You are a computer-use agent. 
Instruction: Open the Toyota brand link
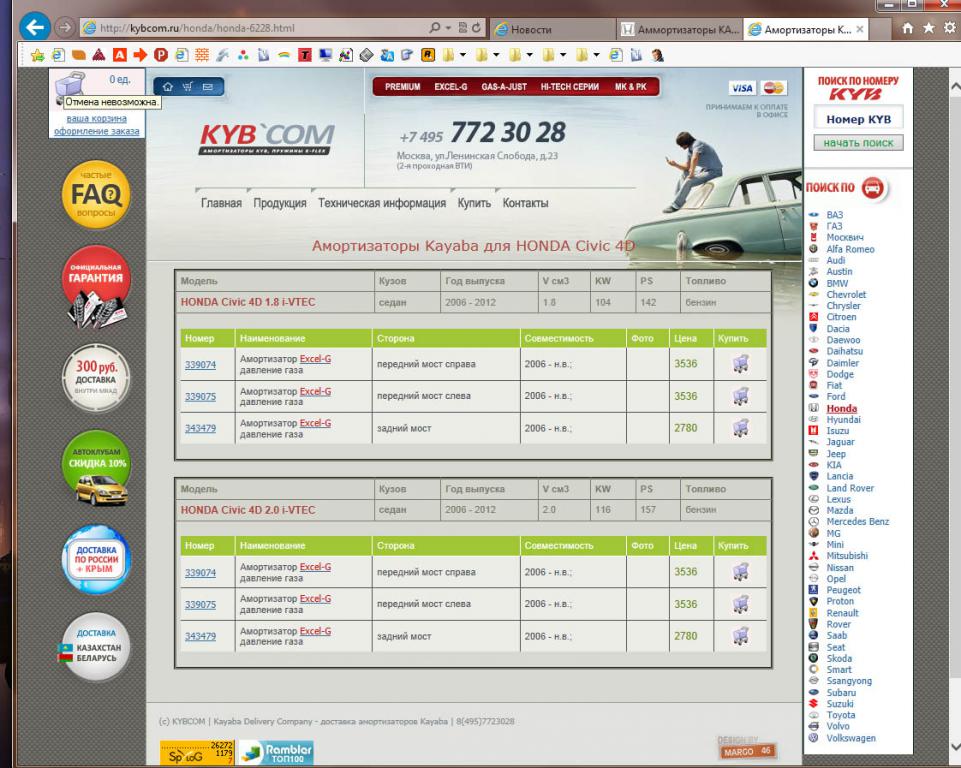click(x=840, y=715)
